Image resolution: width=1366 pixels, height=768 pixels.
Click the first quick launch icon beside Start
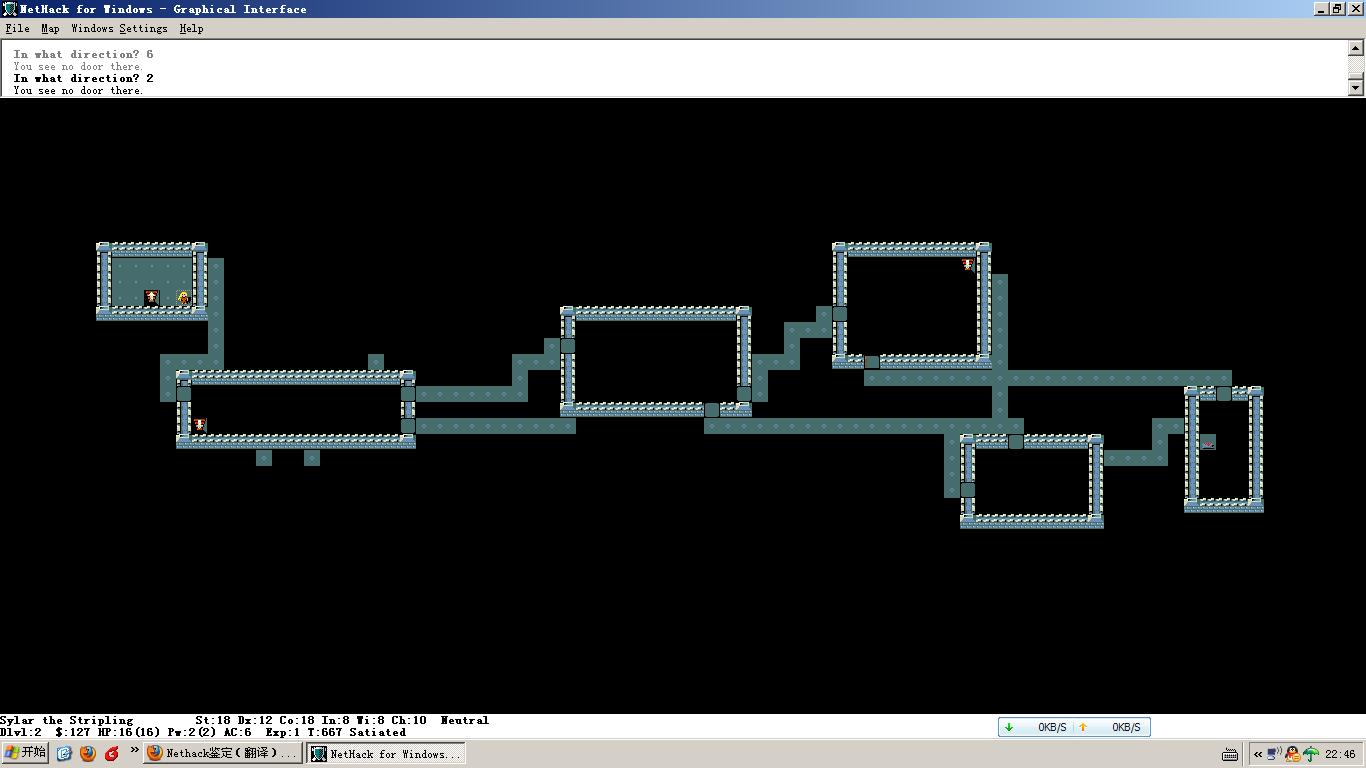[64, 753]
